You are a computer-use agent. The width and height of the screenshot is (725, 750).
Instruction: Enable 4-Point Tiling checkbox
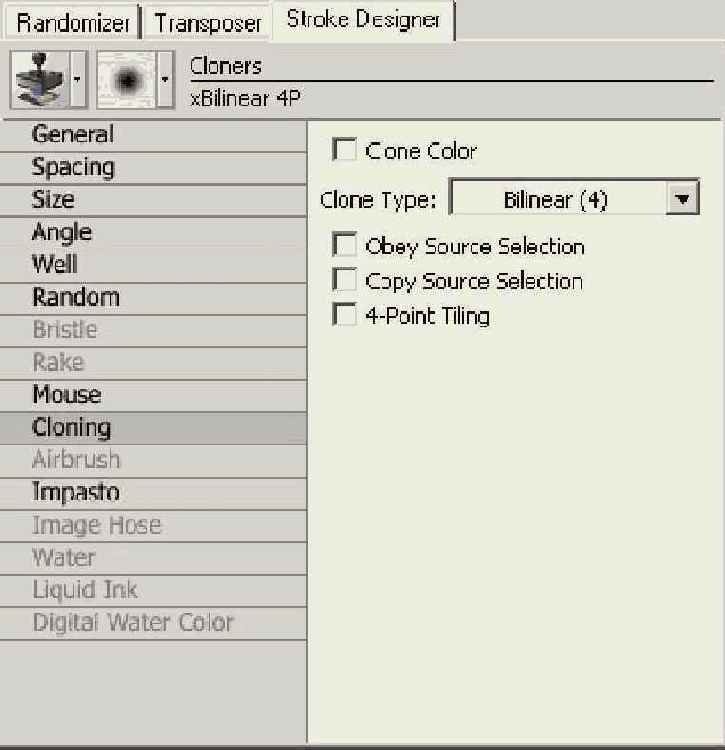(x=344, y=315)
